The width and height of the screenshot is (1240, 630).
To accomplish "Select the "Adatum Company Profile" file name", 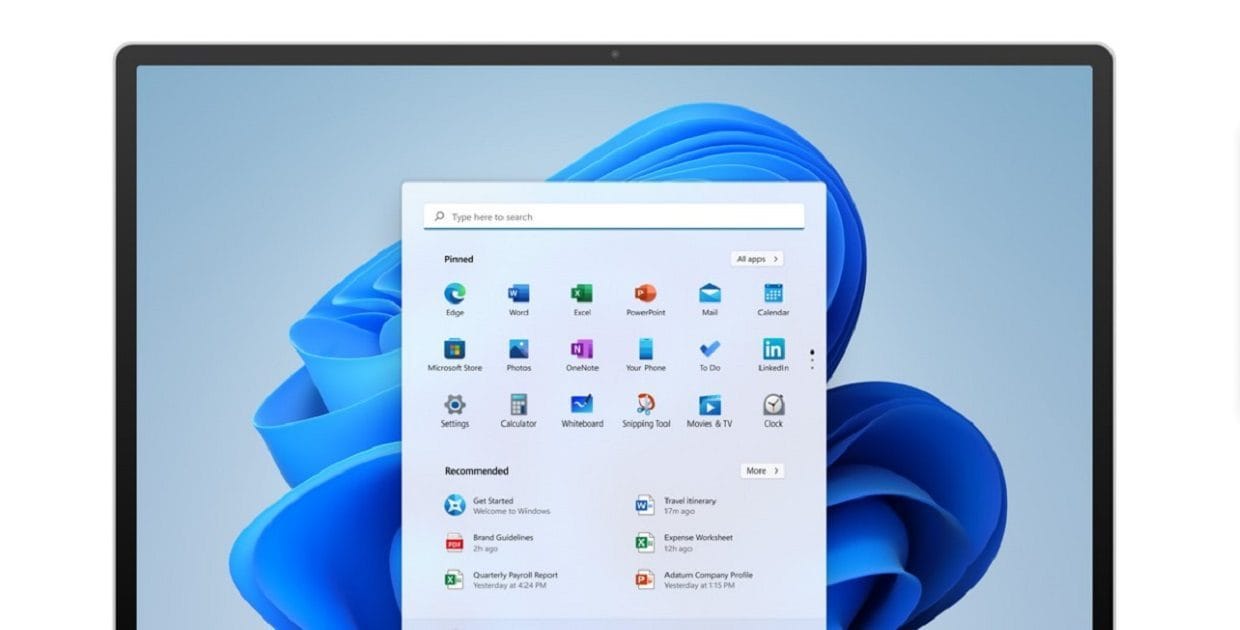I will (708, 575).
